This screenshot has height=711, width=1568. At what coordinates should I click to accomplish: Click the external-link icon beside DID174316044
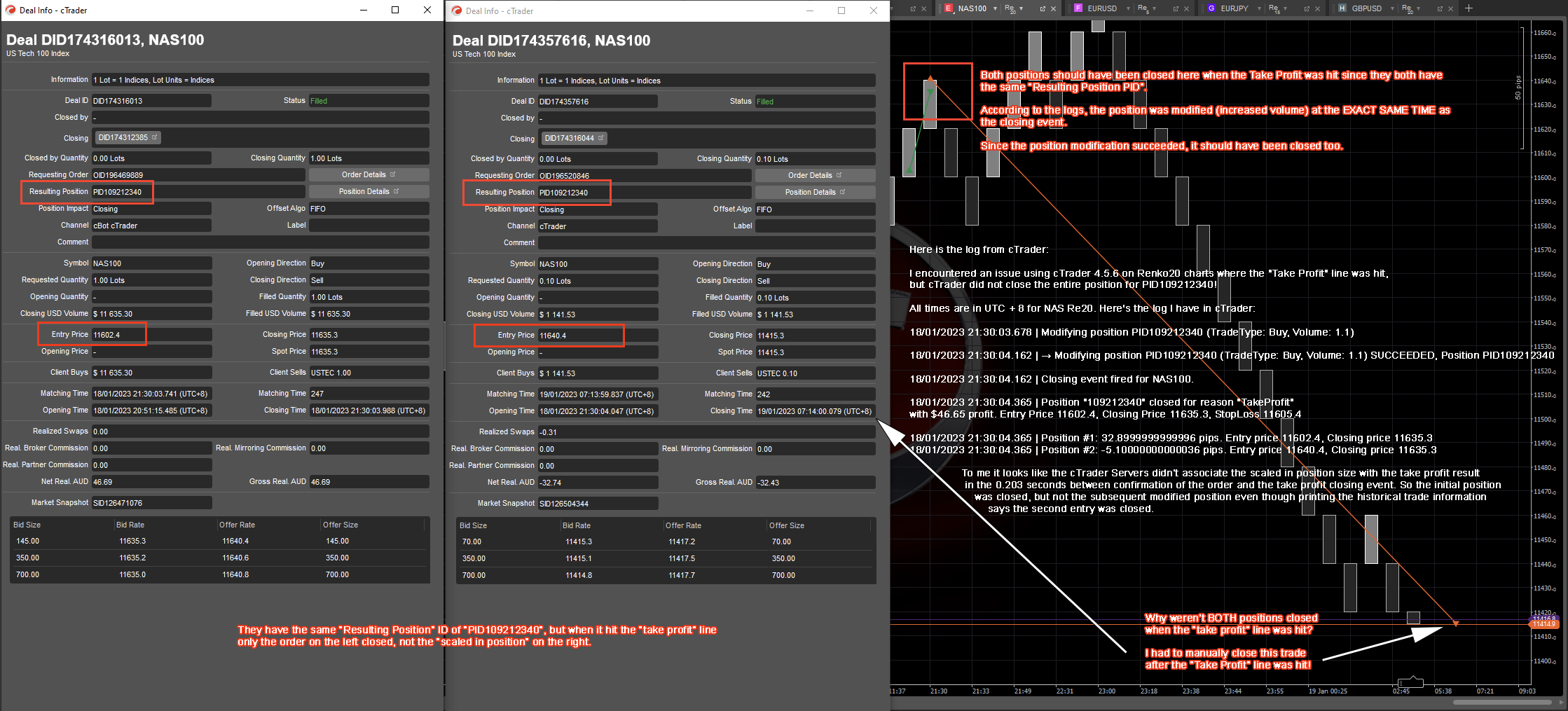[600, 138]
